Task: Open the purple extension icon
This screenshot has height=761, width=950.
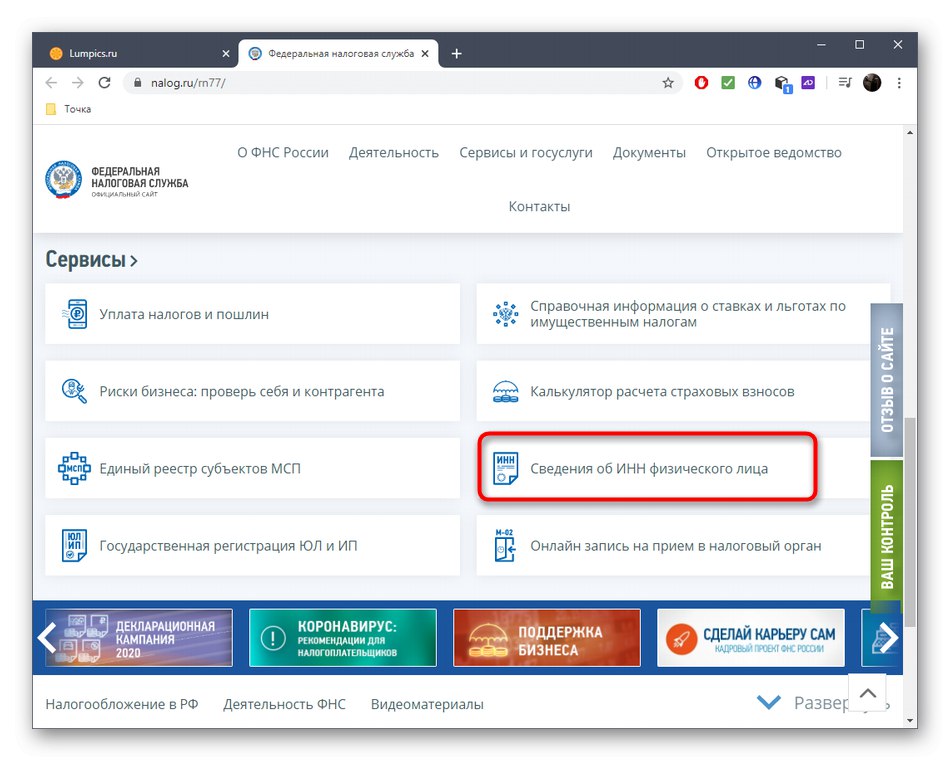Action: (808, 82)
